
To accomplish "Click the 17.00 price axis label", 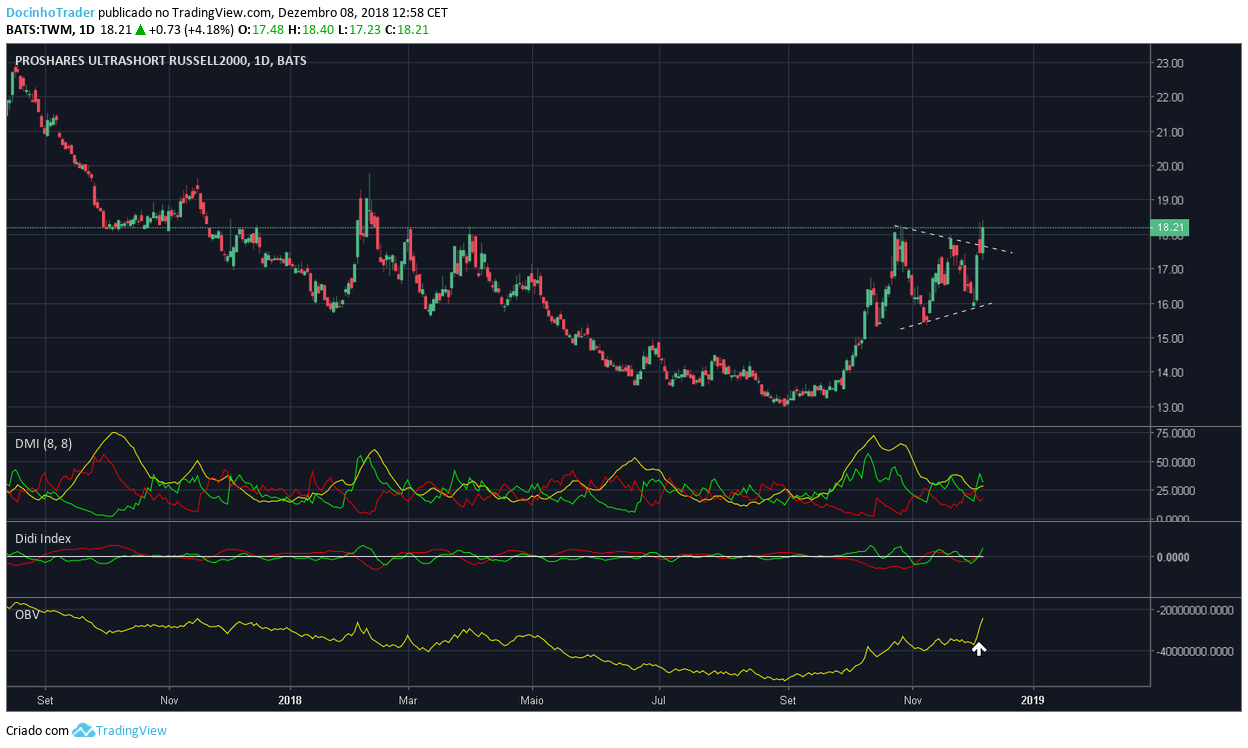I will coord(1170,270).
